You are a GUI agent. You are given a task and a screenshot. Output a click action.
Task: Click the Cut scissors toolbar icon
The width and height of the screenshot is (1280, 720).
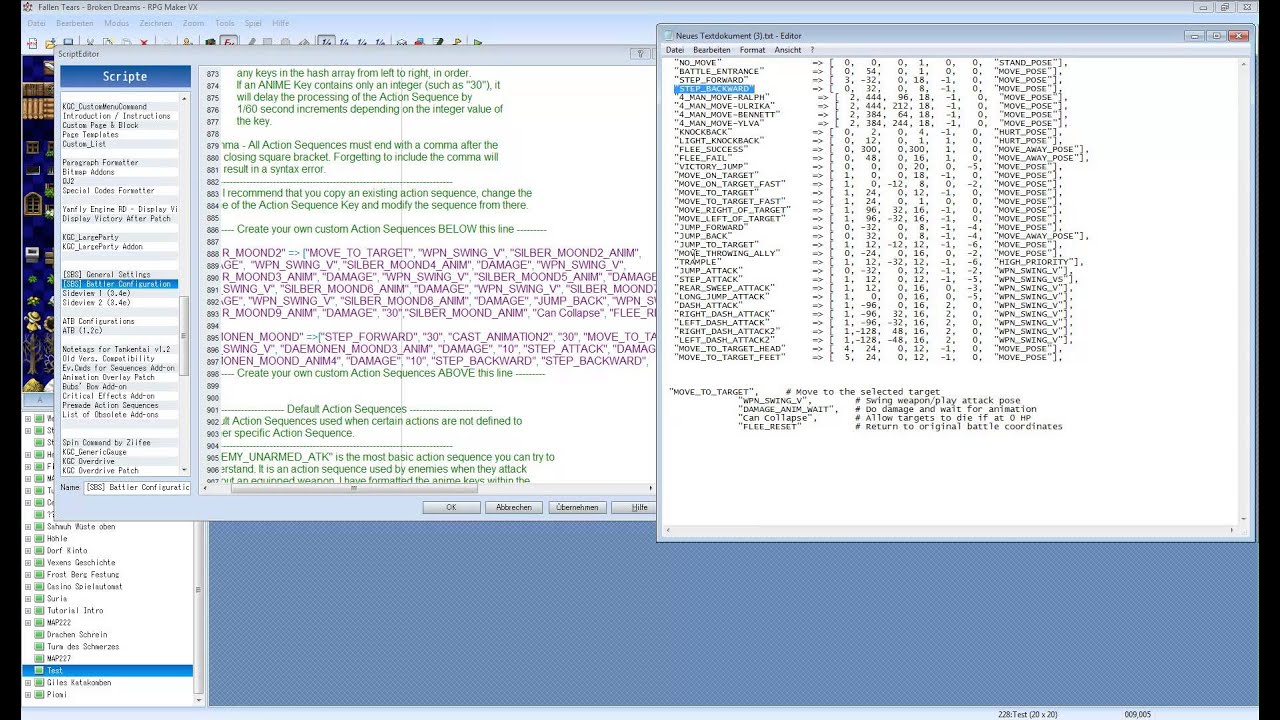pyautogui.click(x=90, y=43)
